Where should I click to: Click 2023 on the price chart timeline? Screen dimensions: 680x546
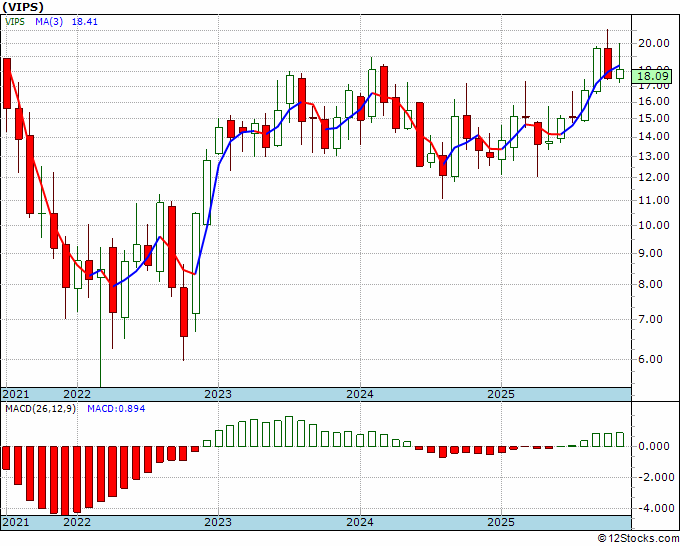218,394
